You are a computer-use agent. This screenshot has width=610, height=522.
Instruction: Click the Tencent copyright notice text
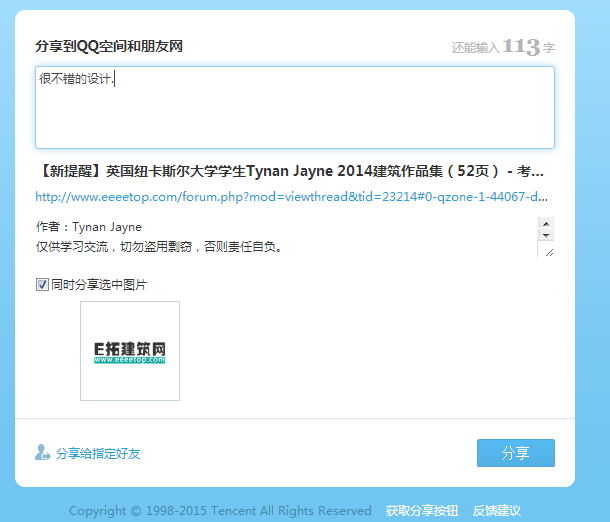click(220, 511)
